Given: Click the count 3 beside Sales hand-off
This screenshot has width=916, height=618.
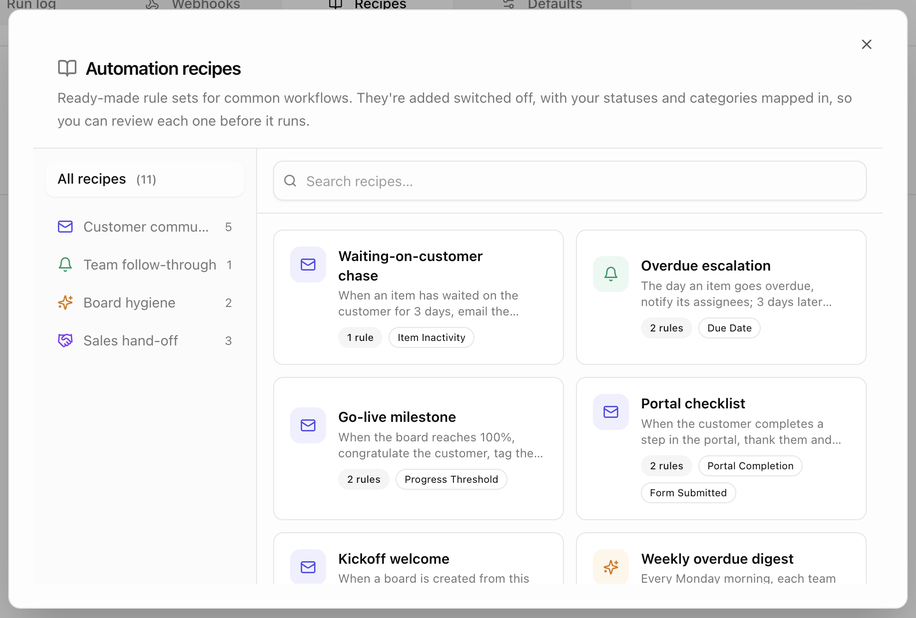Looking at the screenshot, I should coord(228,341).
